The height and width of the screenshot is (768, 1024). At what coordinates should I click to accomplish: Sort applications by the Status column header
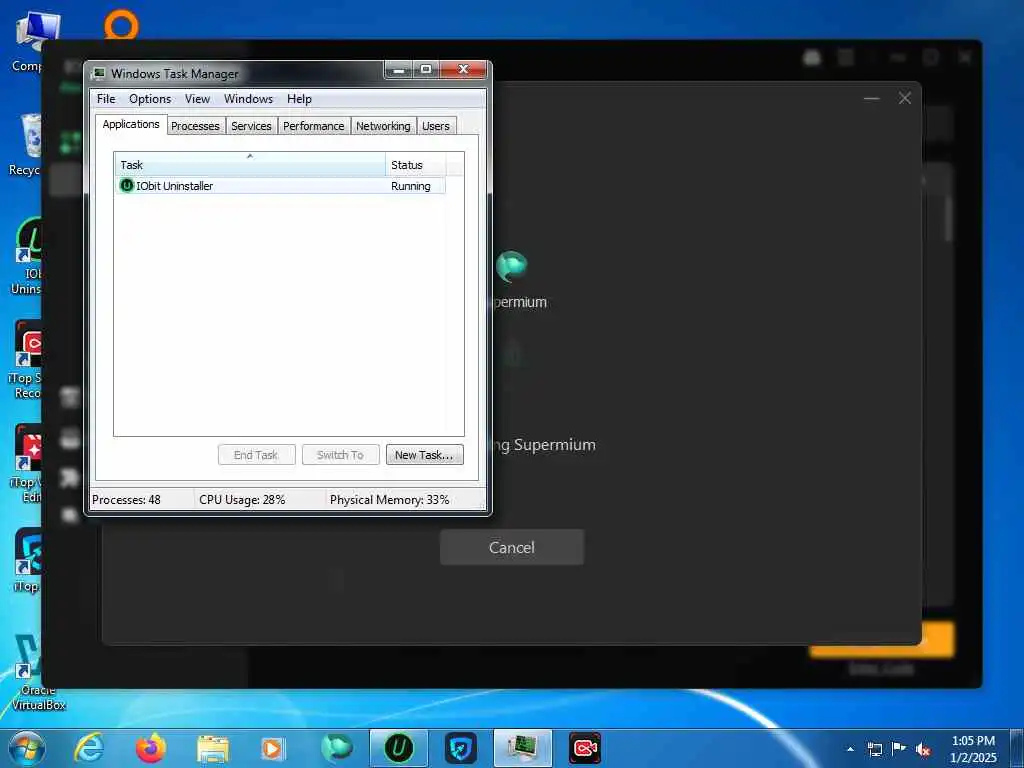point(415,165)
